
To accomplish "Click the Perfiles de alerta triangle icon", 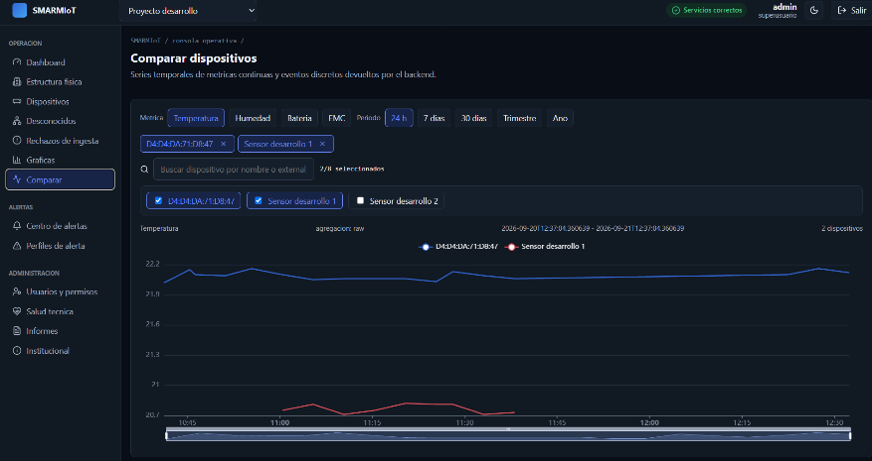I will [x=17, y=245].
